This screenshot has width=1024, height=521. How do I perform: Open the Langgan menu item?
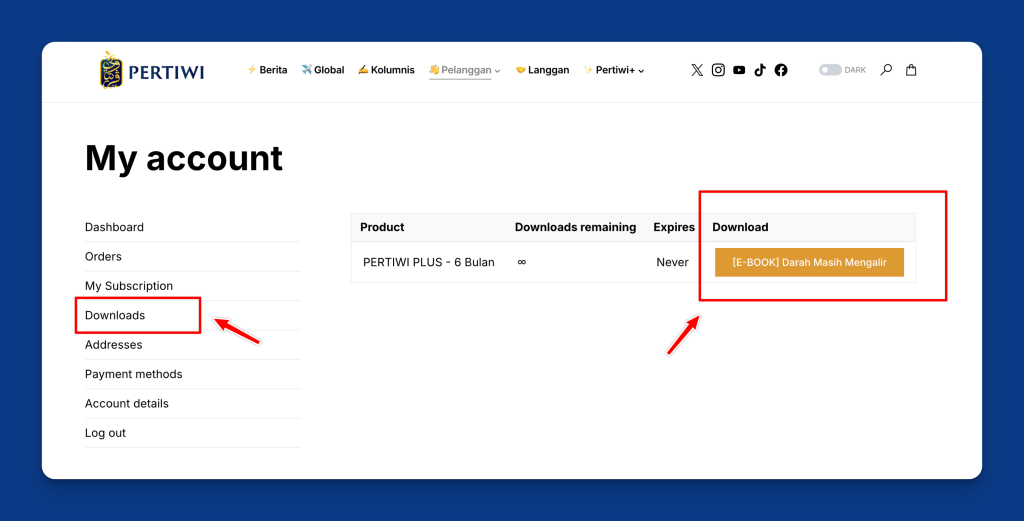coord(543,70)
